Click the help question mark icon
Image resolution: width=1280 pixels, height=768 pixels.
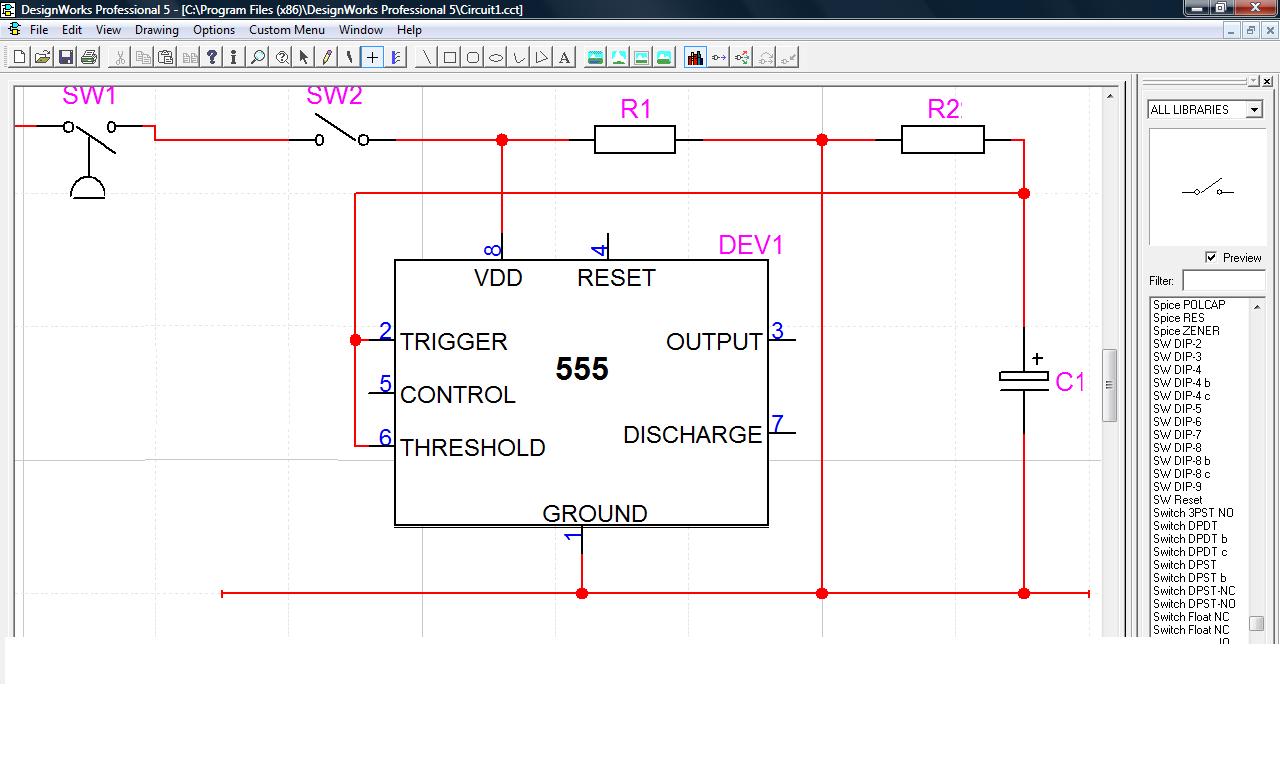[212, 57]
